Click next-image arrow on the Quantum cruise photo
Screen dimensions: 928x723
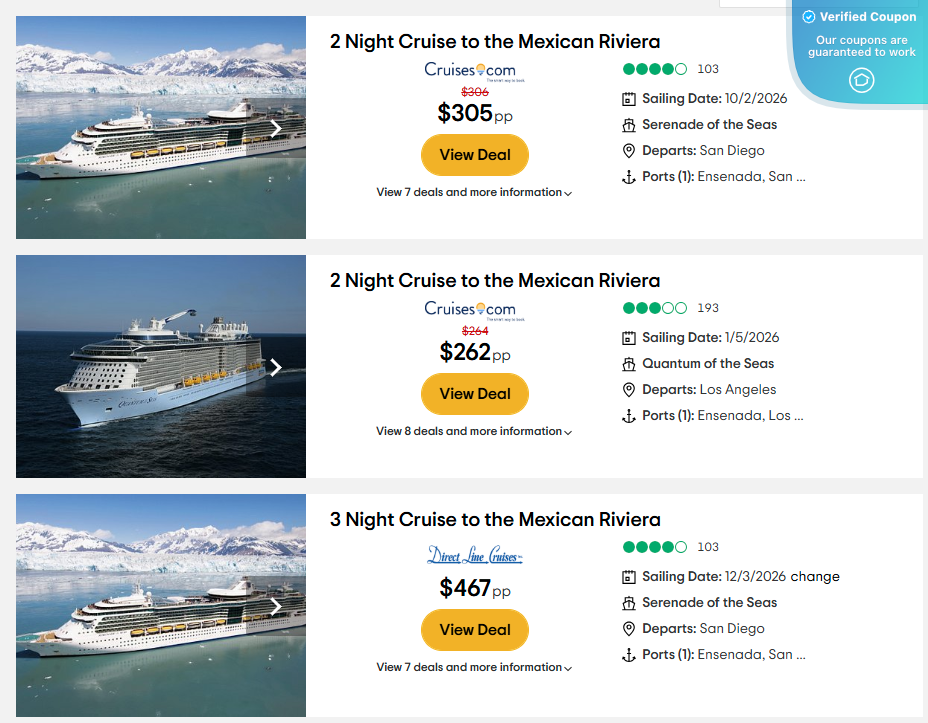(276, 367)
